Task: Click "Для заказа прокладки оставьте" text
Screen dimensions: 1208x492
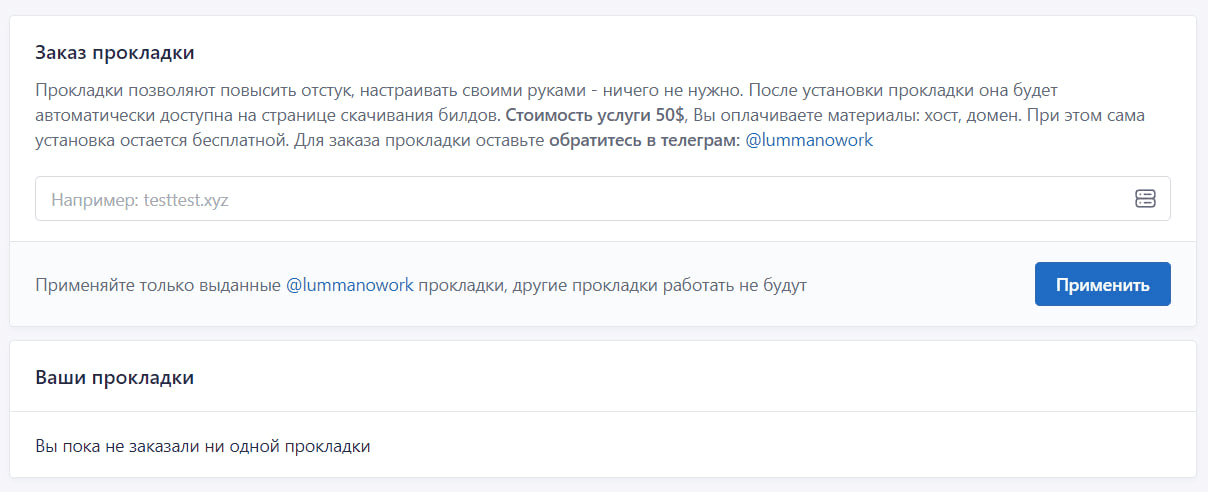Action: click(x=419, y=141)
